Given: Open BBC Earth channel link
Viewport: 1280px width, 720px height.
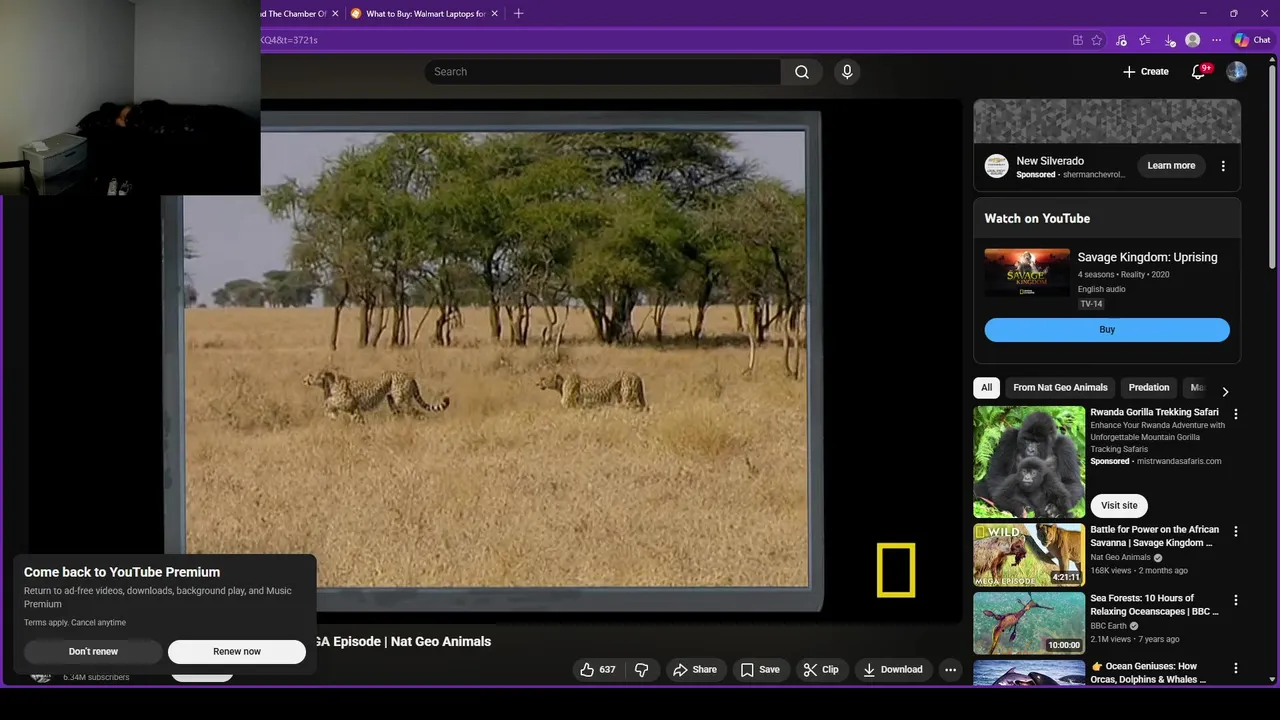Looking at the screenshot, I should [1108, 626].
